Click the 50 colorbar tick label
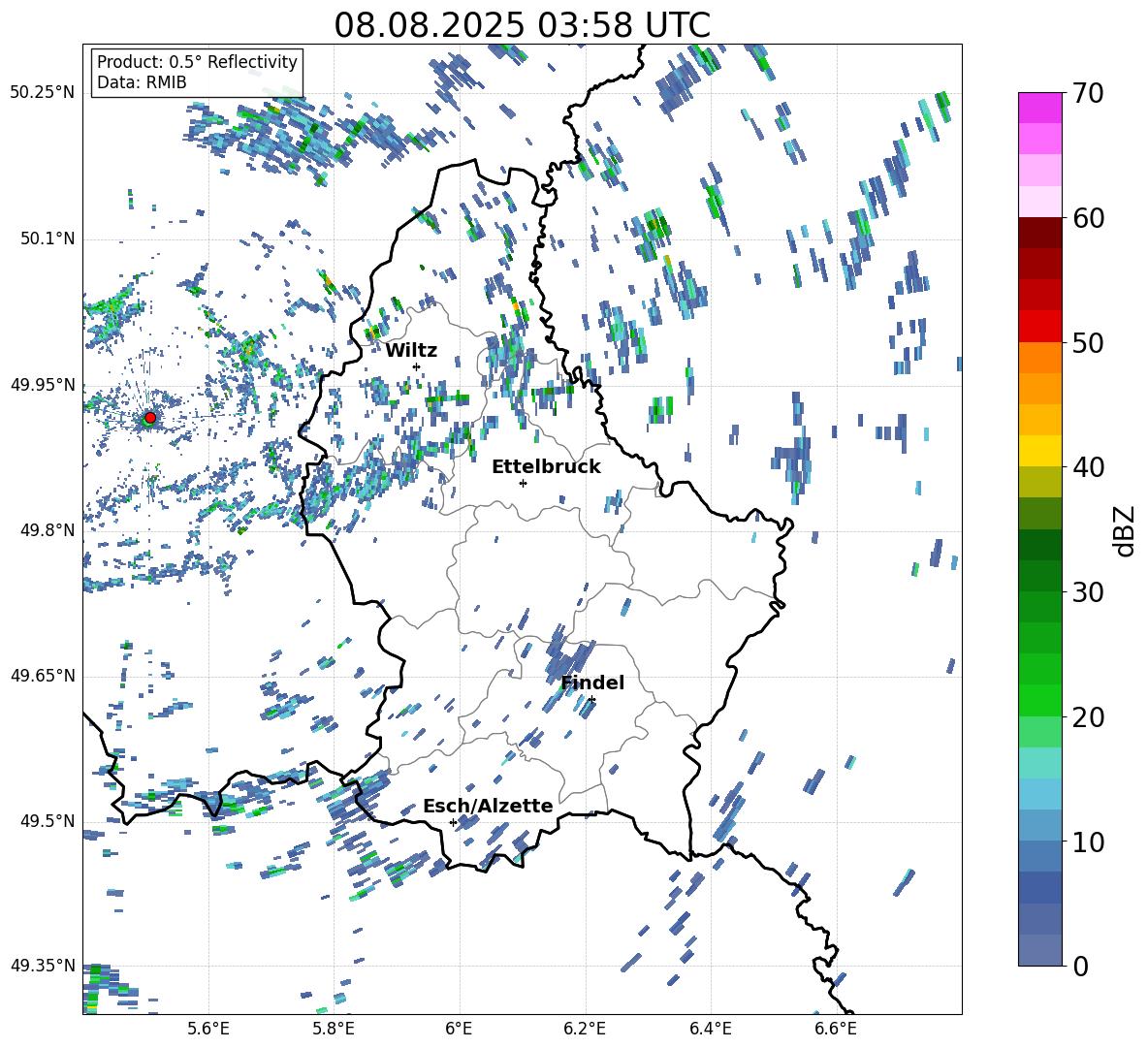Image resolution: width=1148 pixels, height=1048 pixels. [1088, 342]
